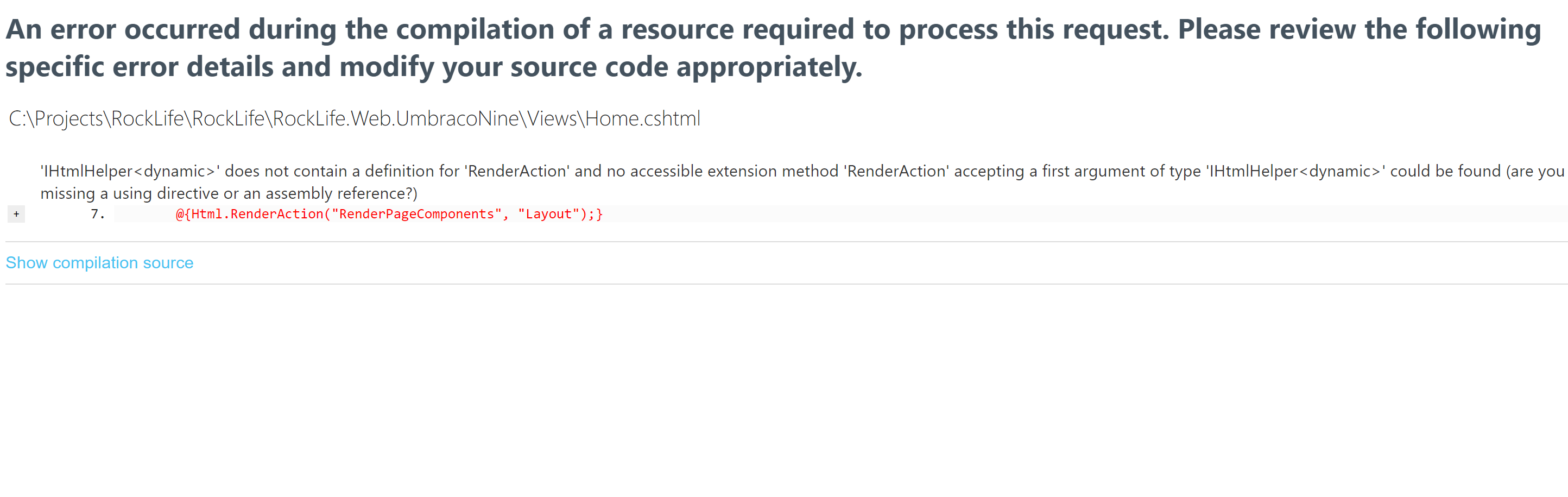This screenshot has height=497, width=1568.
Task: Click 'Views' folder segment in the path
Action: pos(552,118)
